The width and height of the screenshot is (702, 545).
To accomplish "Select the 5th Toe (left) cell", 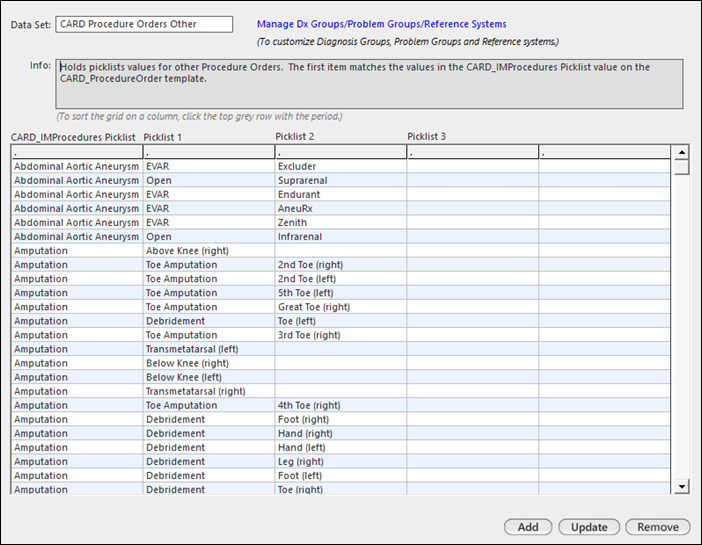I will (341, 293).
